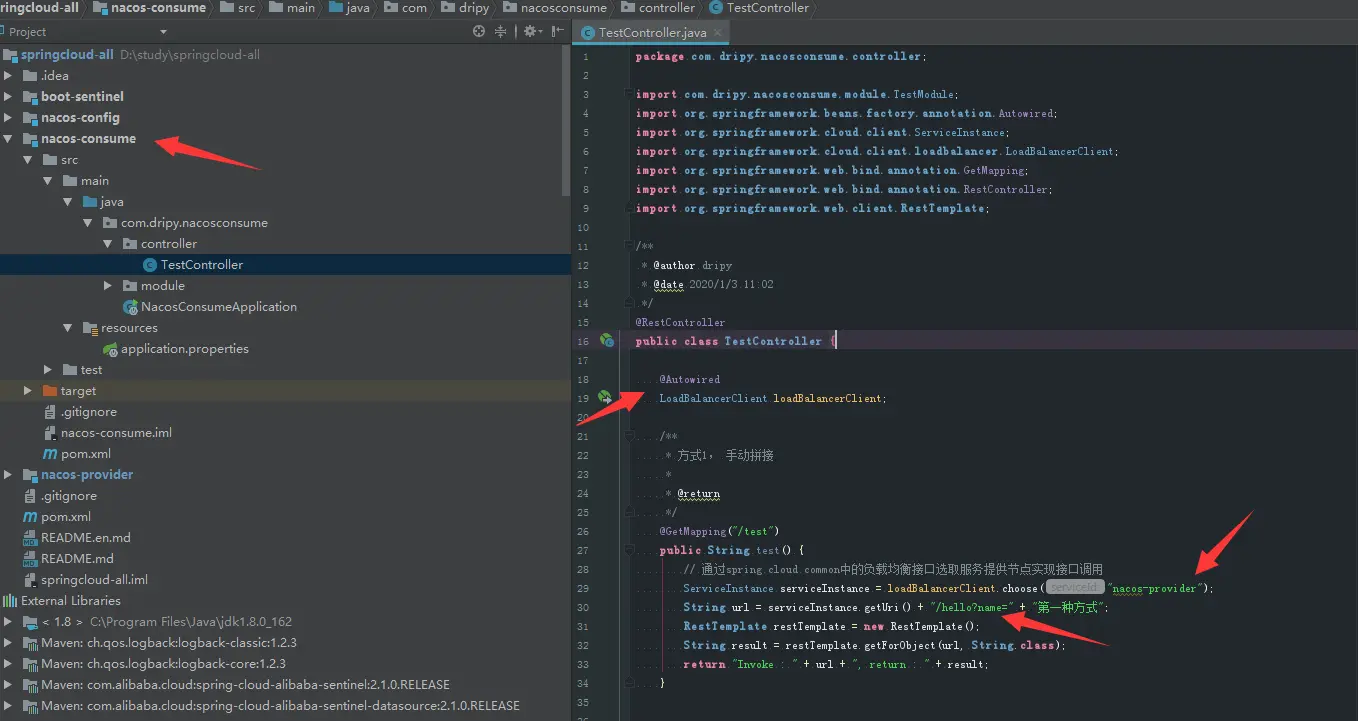The image size is (1358, 721).
Task: Click the serviceId parameter hint on line 29
Action: [1075, 588]
